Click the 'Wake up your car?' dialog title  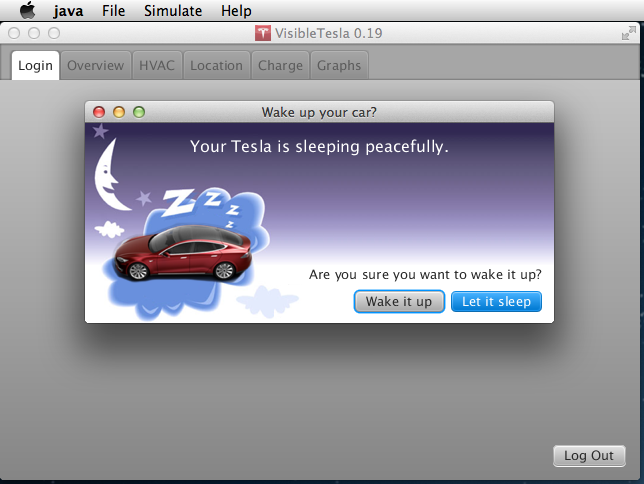pos(319,112)
